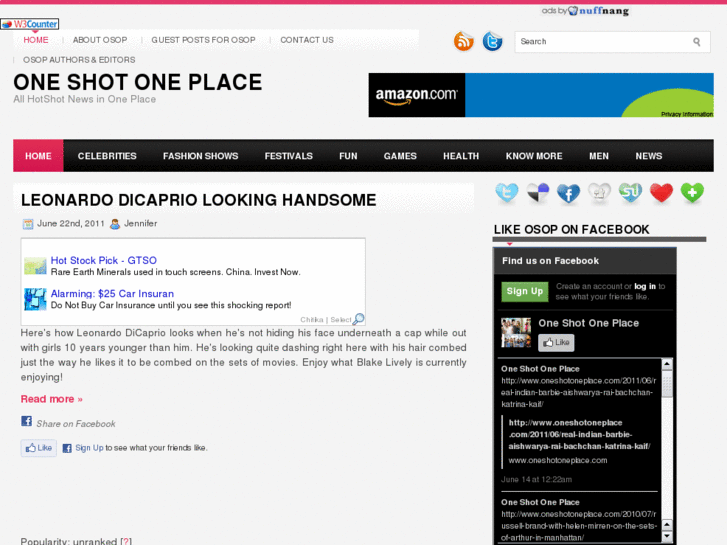Open the FUN category
This screenshot has height=545, width=727.
tap(348, 156)
